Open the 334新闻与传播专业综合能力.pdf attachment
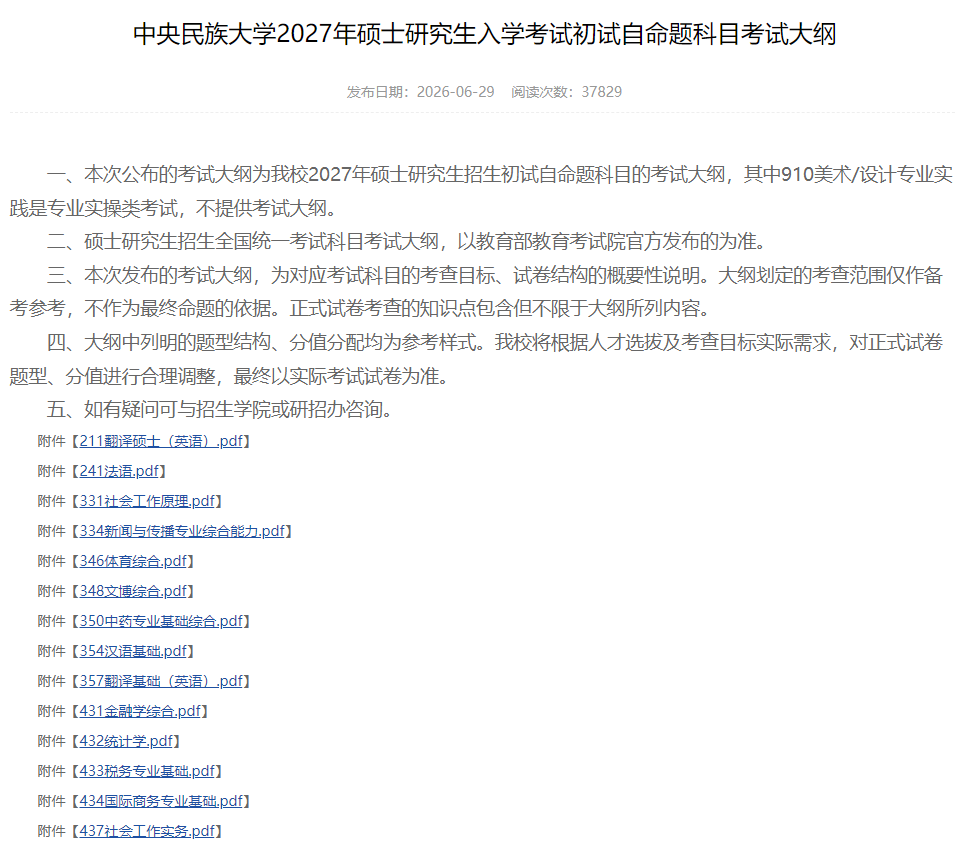This screenshot has height=846, width=955. (x=182, y=531)
